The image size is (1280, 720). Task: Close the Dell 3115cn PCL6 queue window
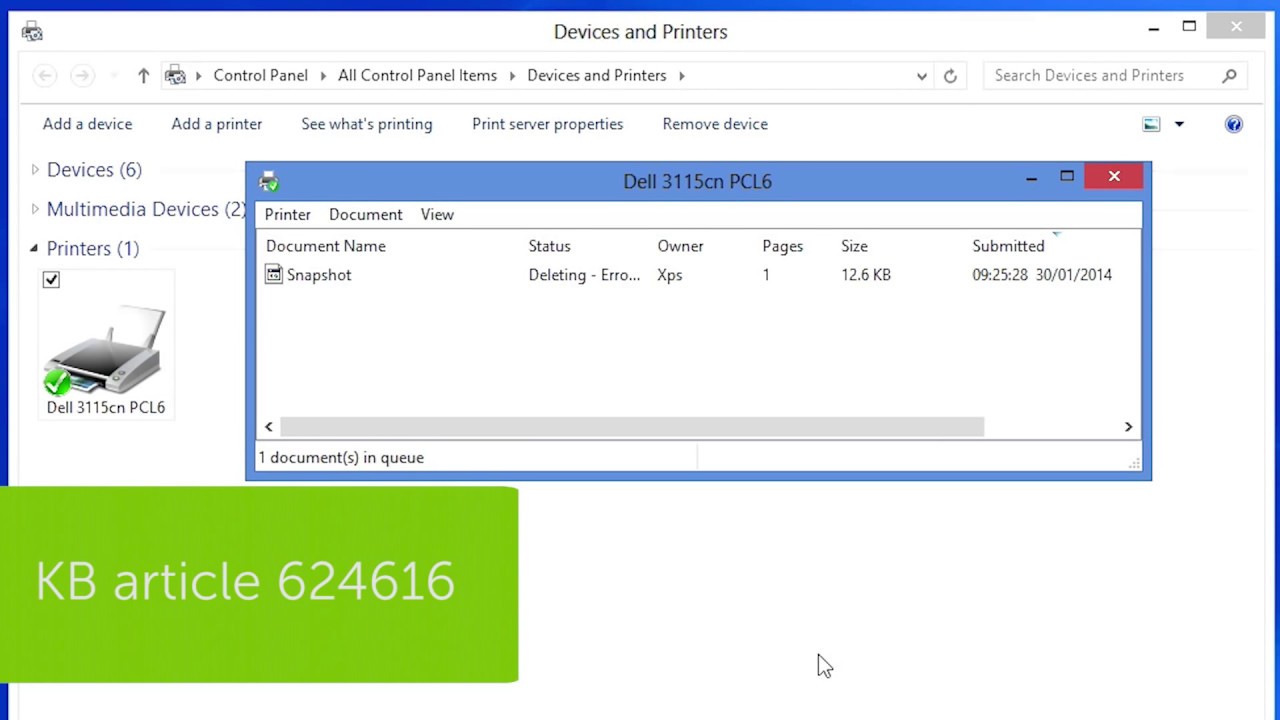click(x=1114, y=177)
